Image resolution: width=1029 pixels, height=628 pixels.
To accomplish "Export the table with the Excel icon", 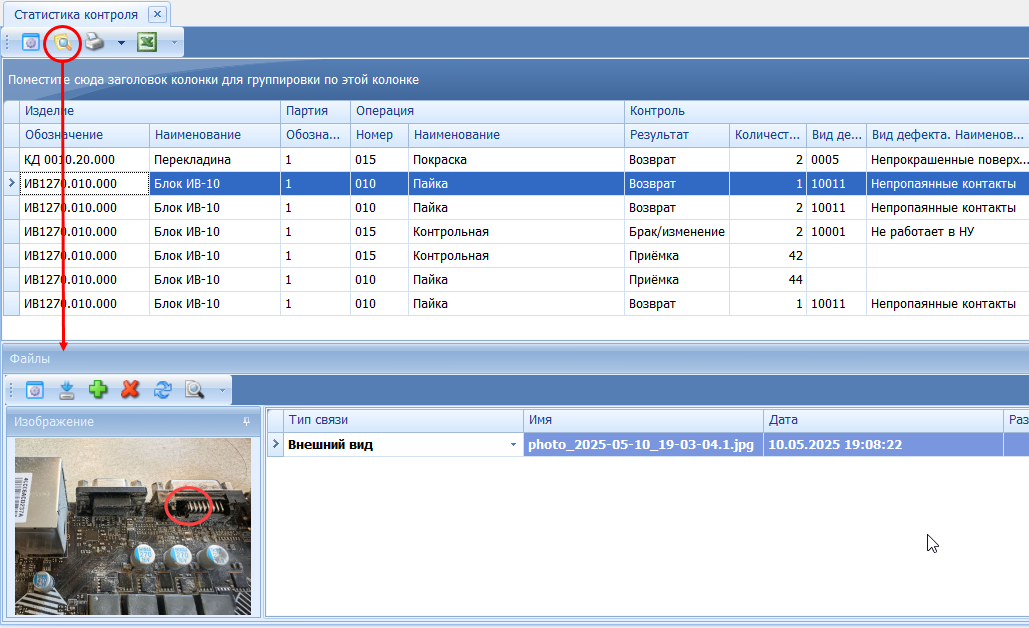I will pyautogui.click(x=147, y=42).
